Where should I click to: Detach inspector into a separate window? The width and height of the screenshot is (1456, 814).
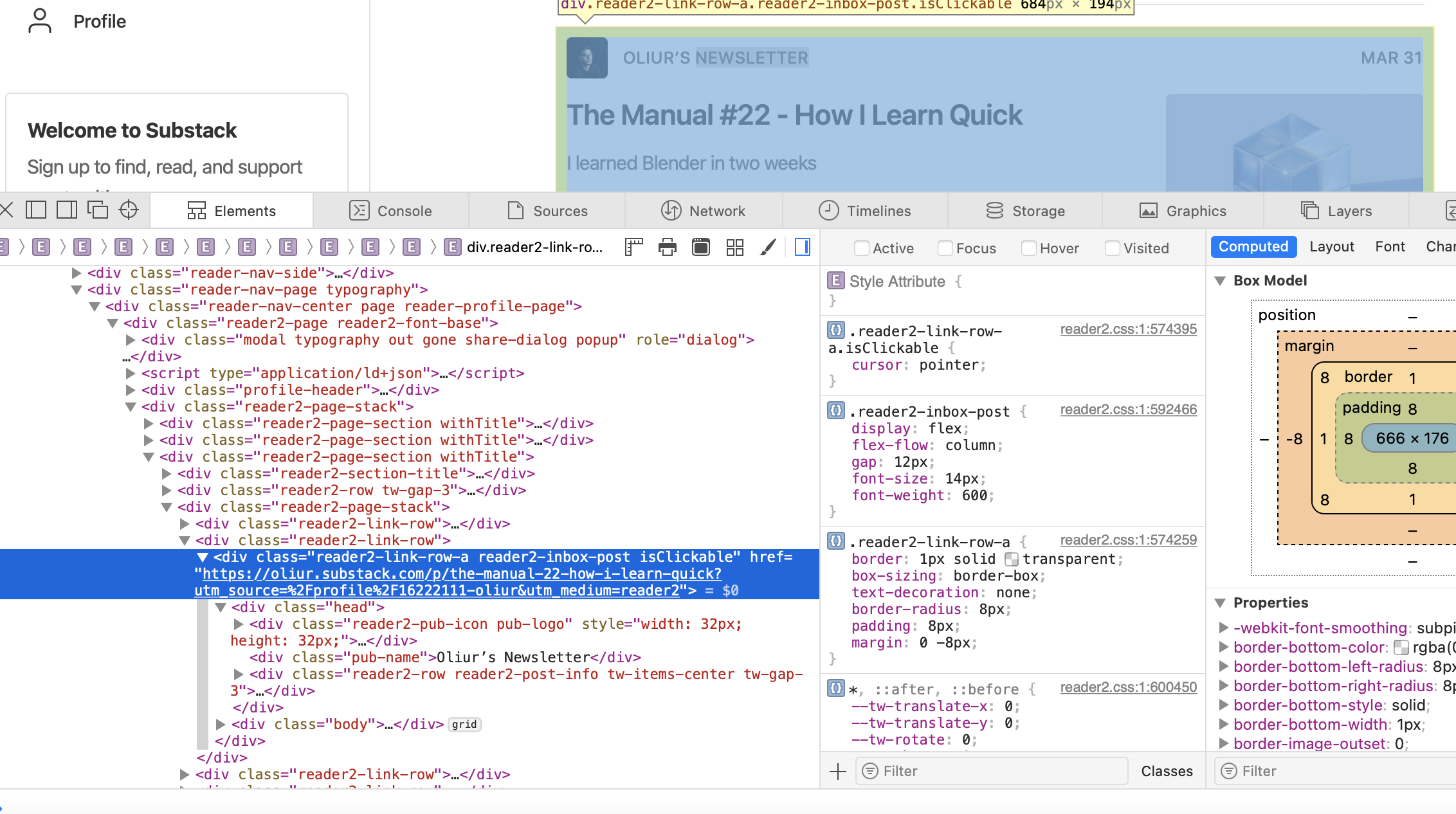pyautogui.click(x=98, y=210)
